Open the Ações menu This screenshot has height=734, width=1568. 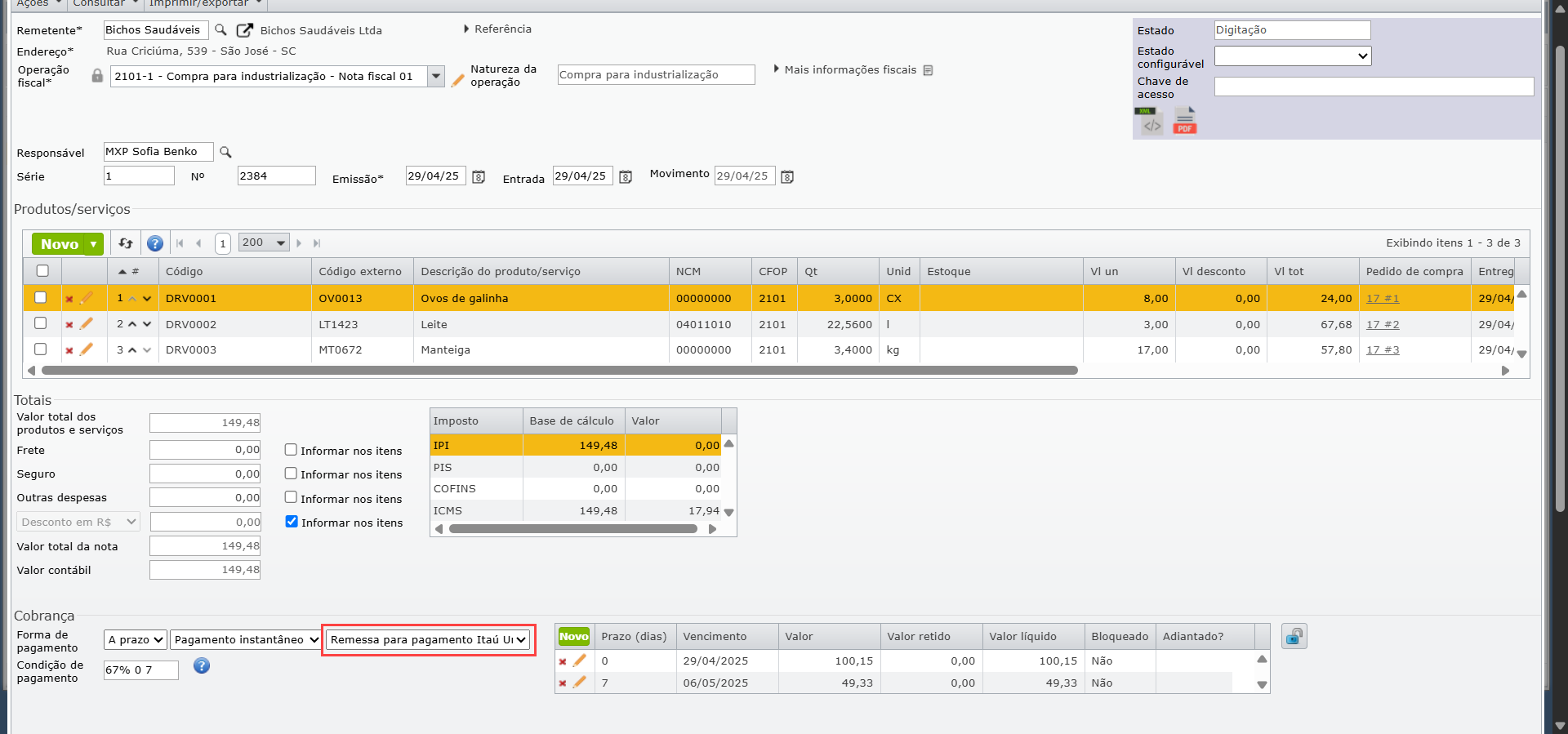tap(38, 4)
